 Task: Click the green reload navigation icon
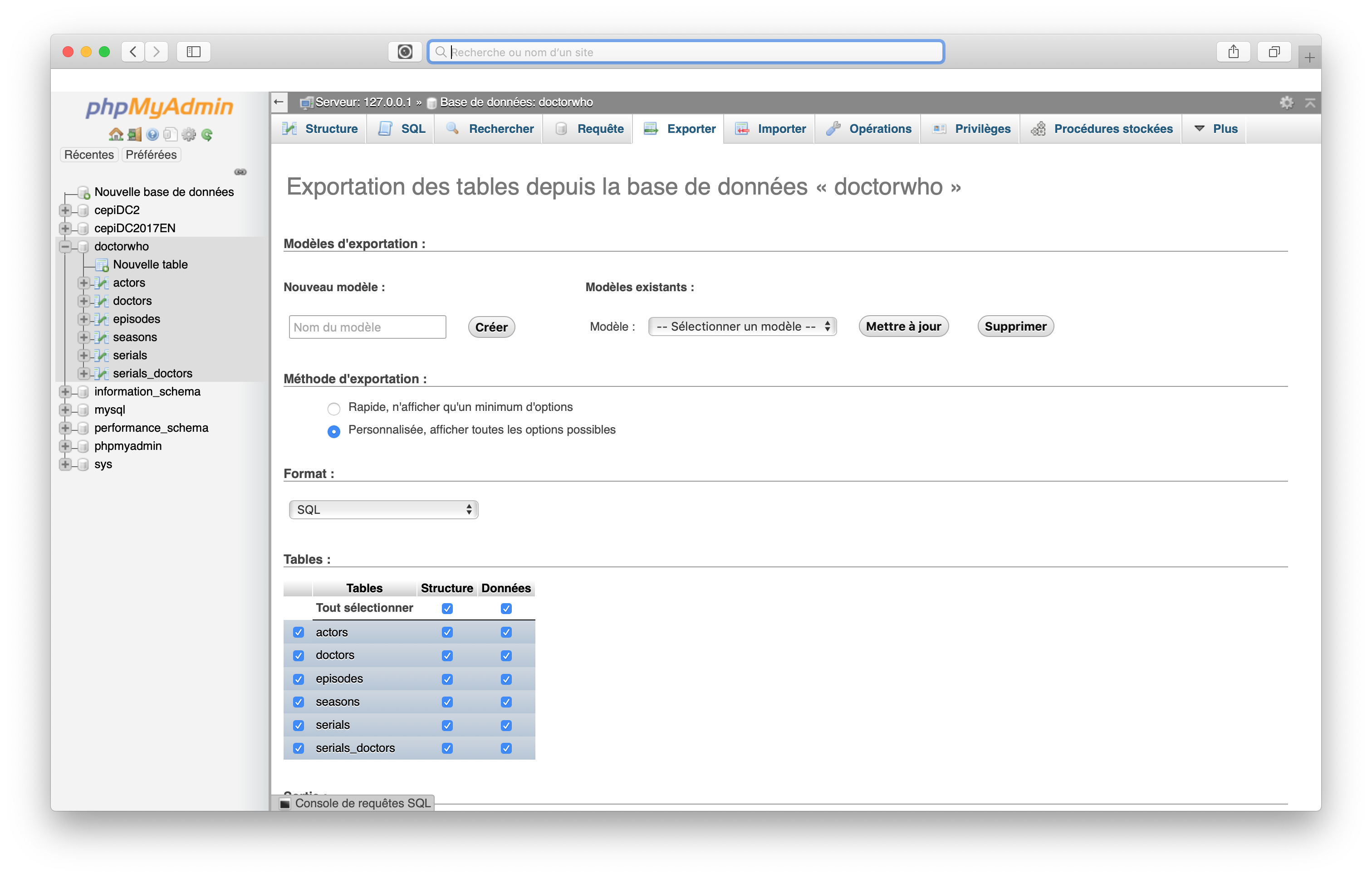point(207,135)
